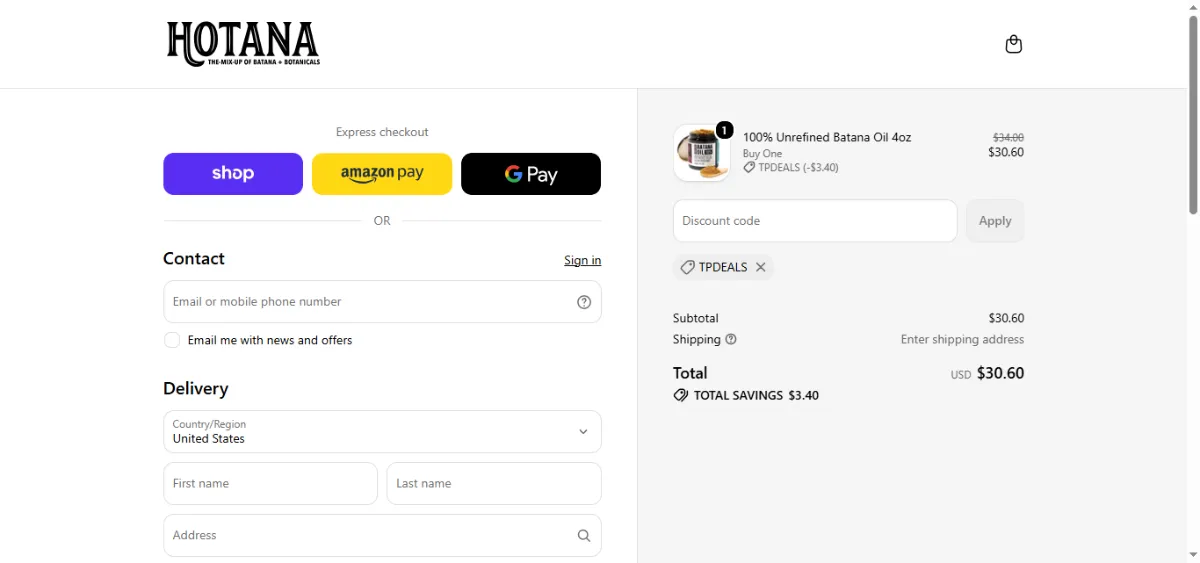Click the Apply discount button

995,221
